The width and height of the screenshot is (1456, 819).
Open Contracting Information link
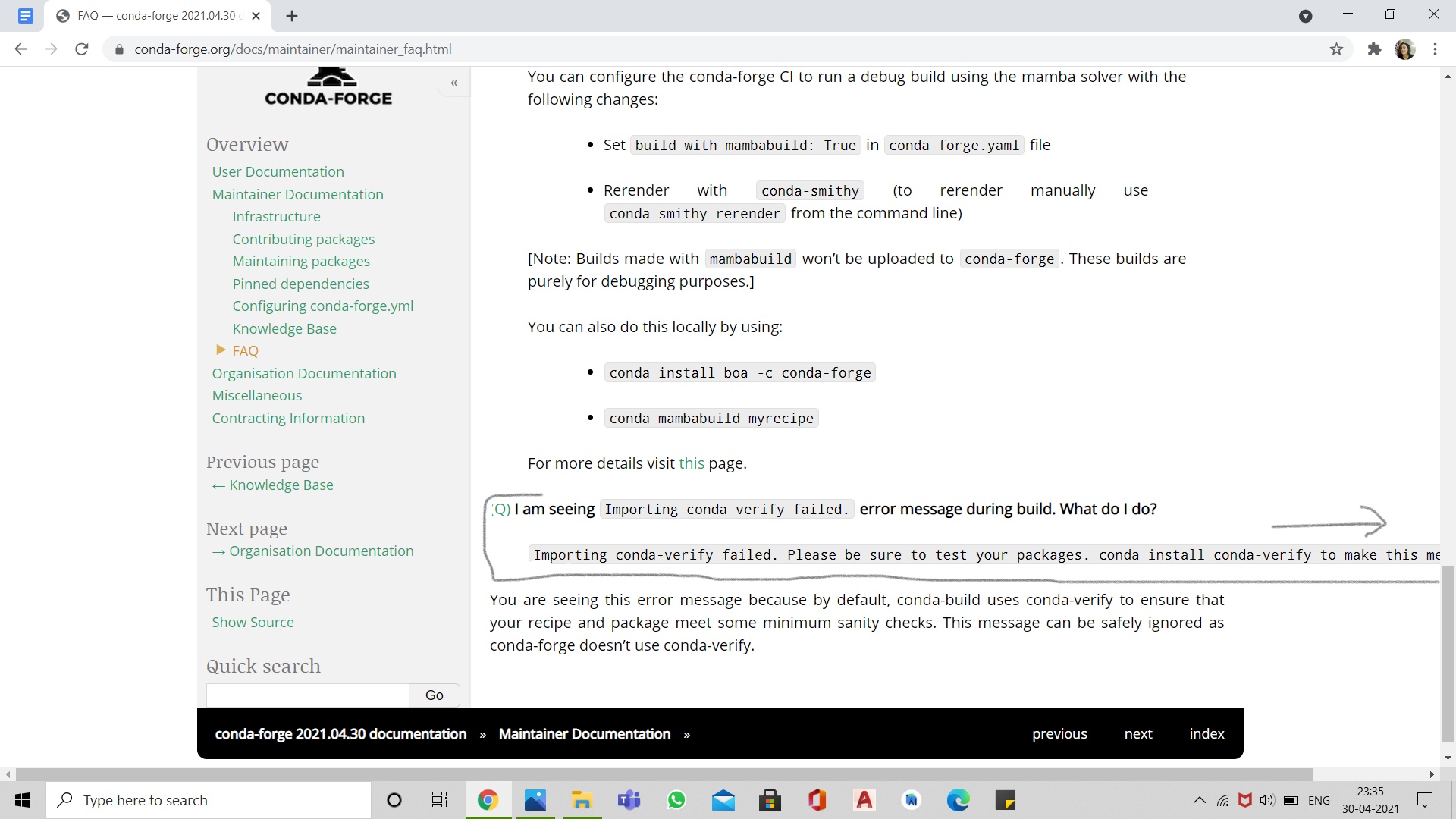tap(288, 419)
